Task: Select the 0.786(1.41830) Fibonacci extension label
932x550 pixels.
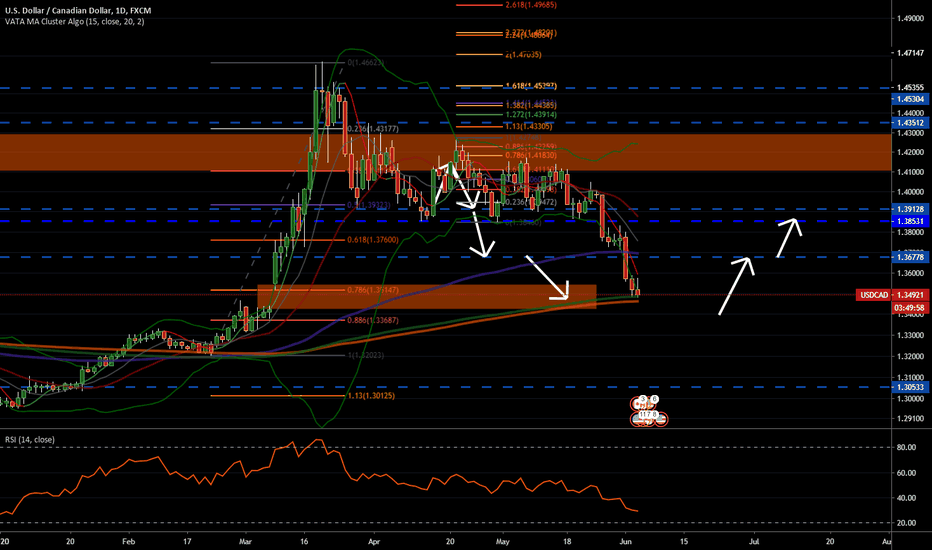Action: coord(531,155)
